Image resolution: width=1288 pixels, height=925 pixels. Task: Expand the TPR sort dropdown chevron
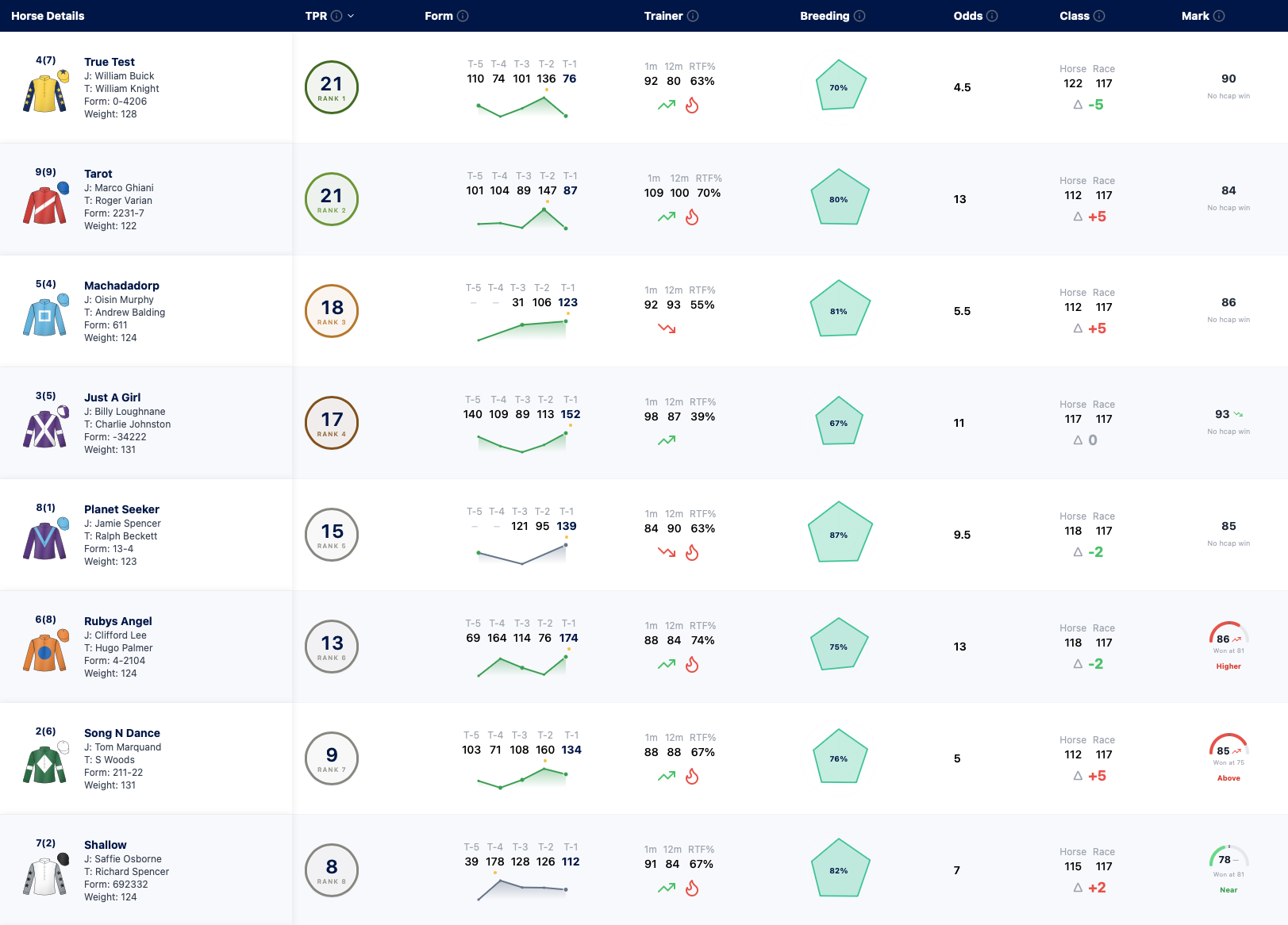(x=351, y=16)
